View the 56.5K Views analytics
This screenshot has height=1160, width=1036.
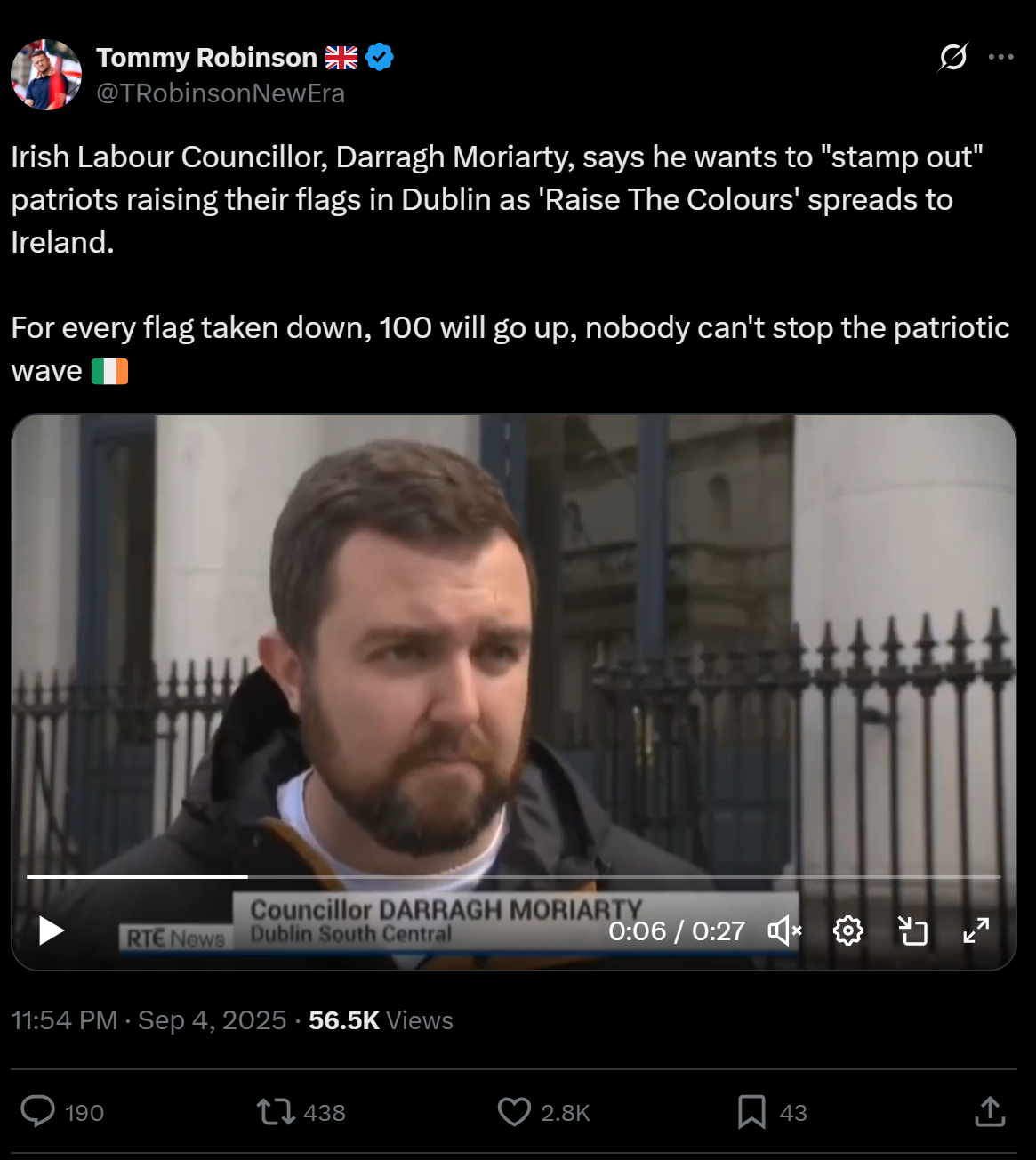tap(381, 1020)
